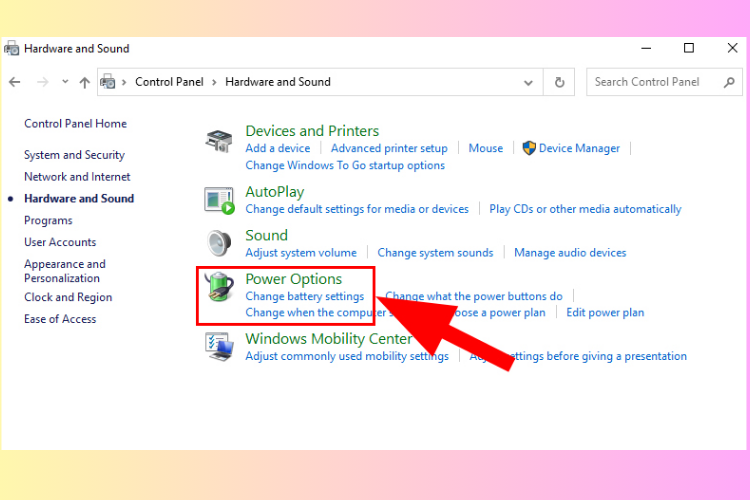The height and width of the screenshot is (500, 750).
Task: Open Control Panel Home
Action: 76,123
